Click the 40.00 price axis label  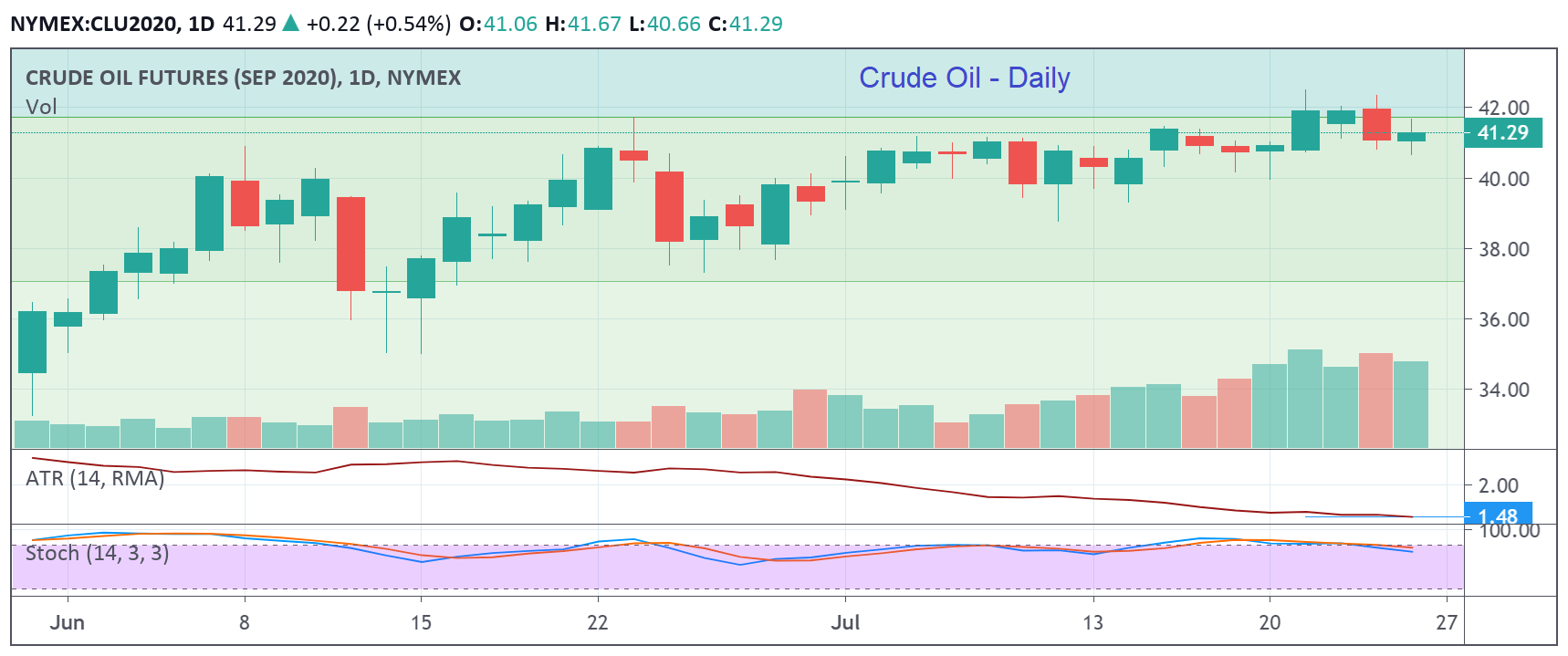(1503, 179)
